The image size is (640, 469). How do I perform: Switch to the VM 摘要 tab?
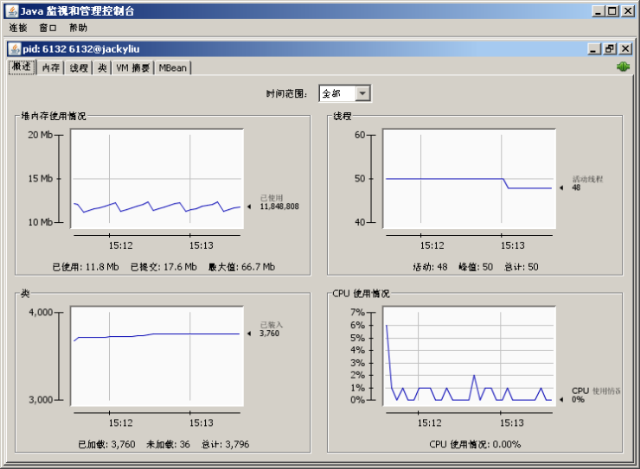[133, 68]
